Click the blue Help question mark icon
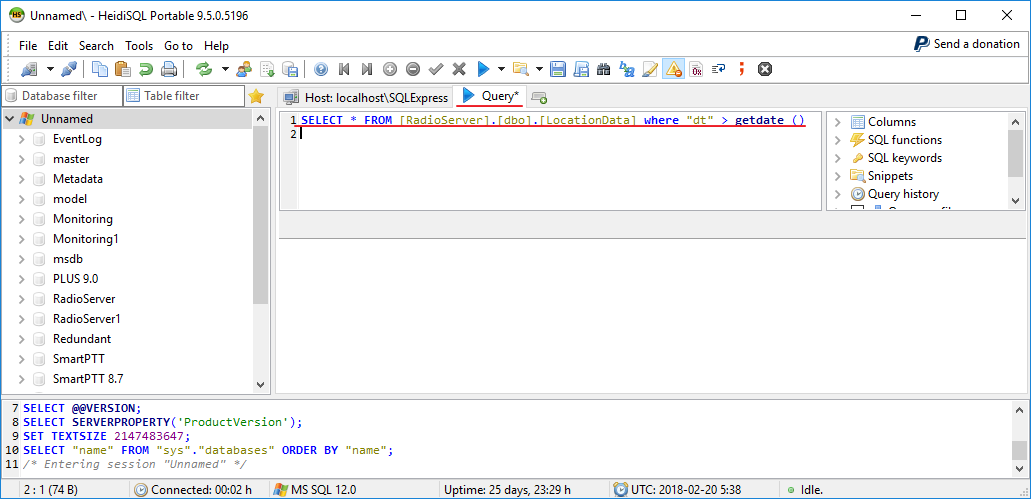The height and width of the screenshot is (499, 1031). pyautogui.click(x=321, y=69)
